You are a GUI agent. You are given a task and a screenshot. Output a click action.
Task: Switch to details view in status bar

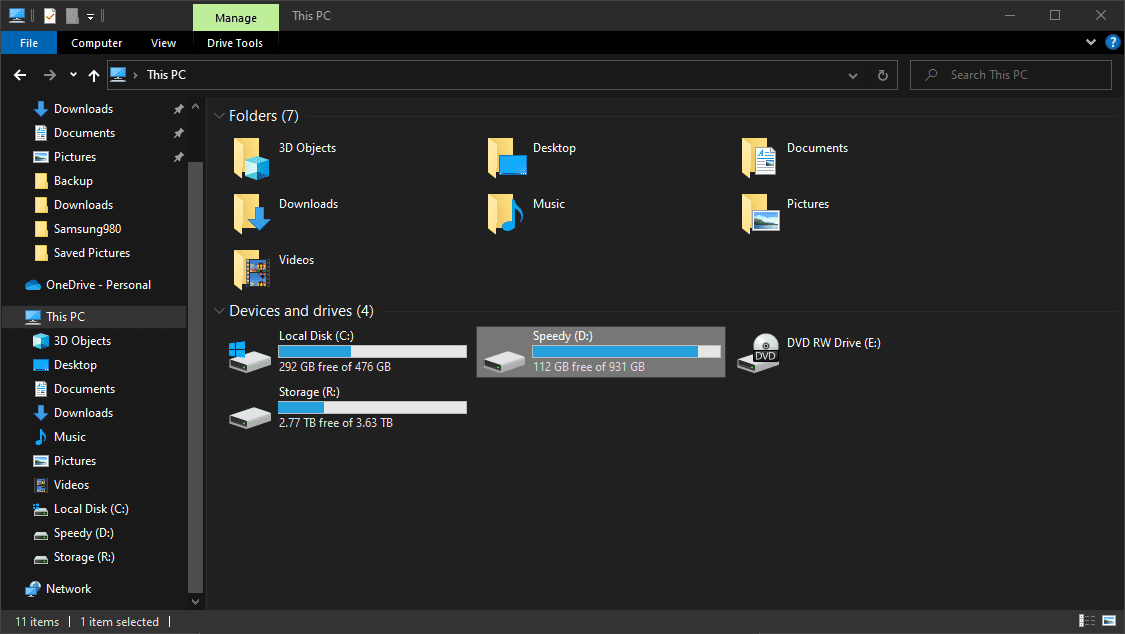1087,622
